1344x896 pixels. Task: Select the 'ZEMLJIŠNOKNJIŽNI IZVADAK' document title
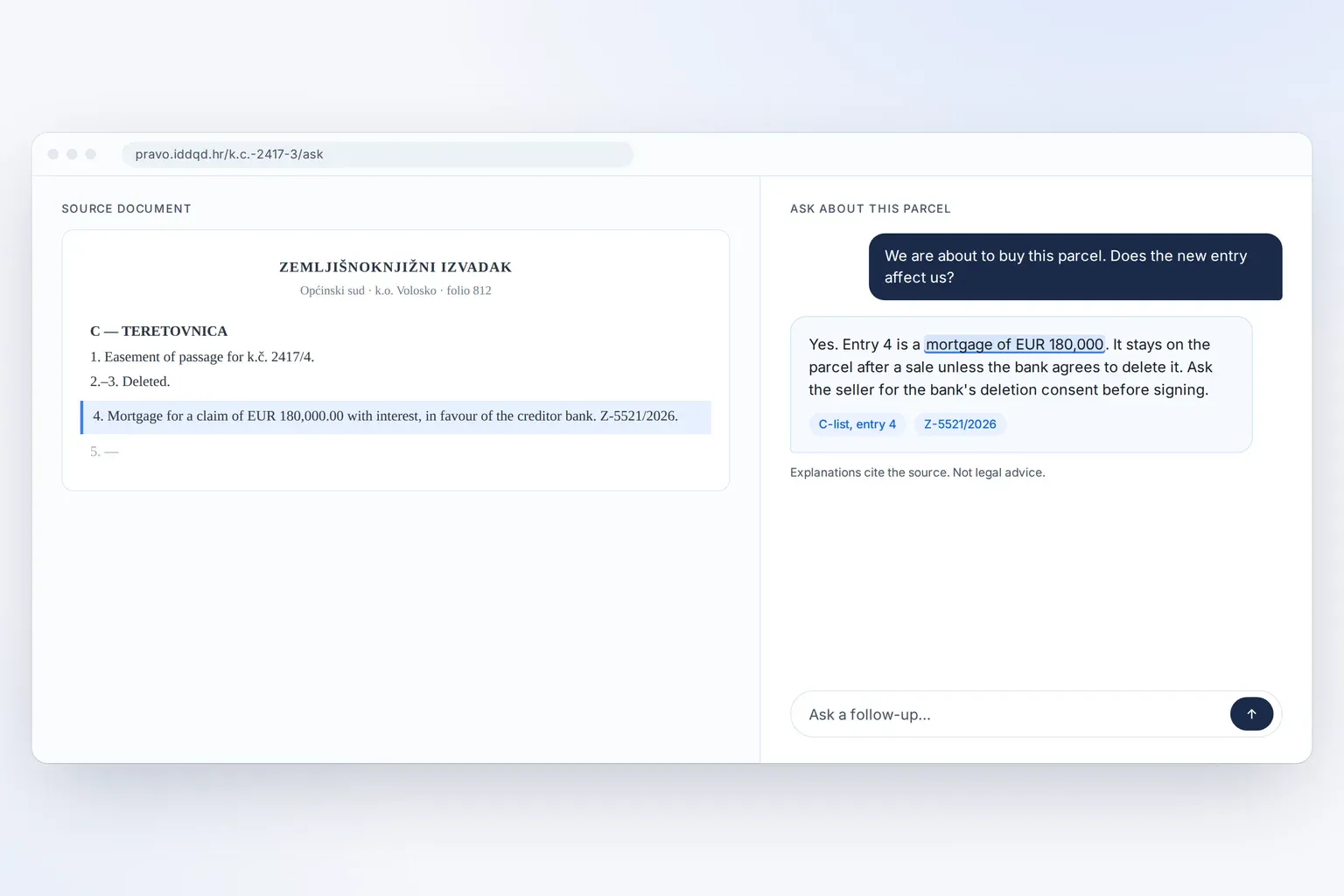click(395, 267)
